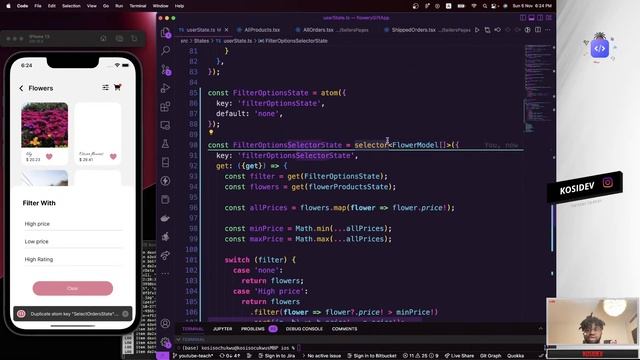Maximize the panel with the chevron up
Image resolution: width=640 pixels, height=360 pixels.
(x=541, y=329)
